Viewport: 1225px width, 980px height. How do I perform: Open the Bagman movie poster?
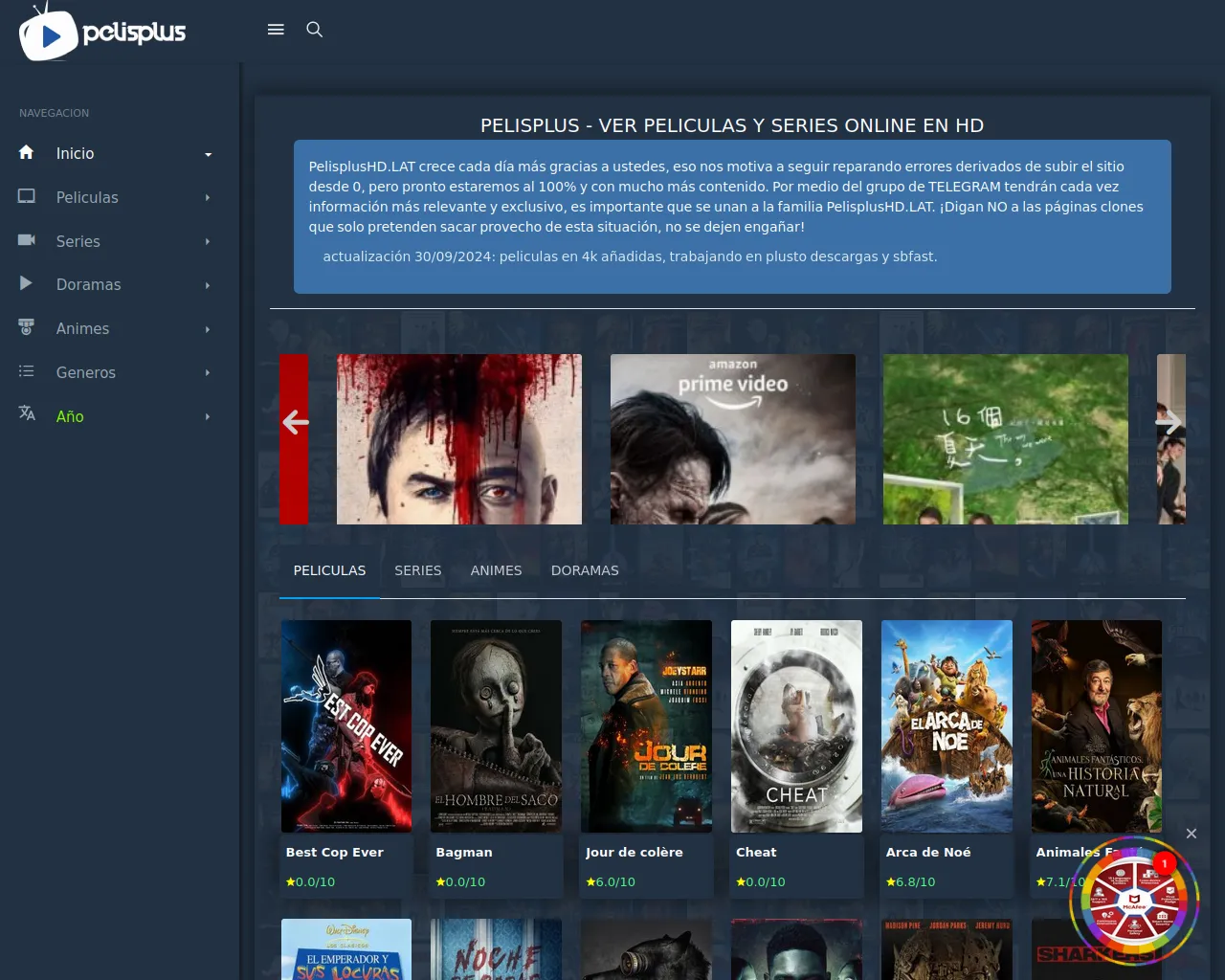click(x=496, y=726)
